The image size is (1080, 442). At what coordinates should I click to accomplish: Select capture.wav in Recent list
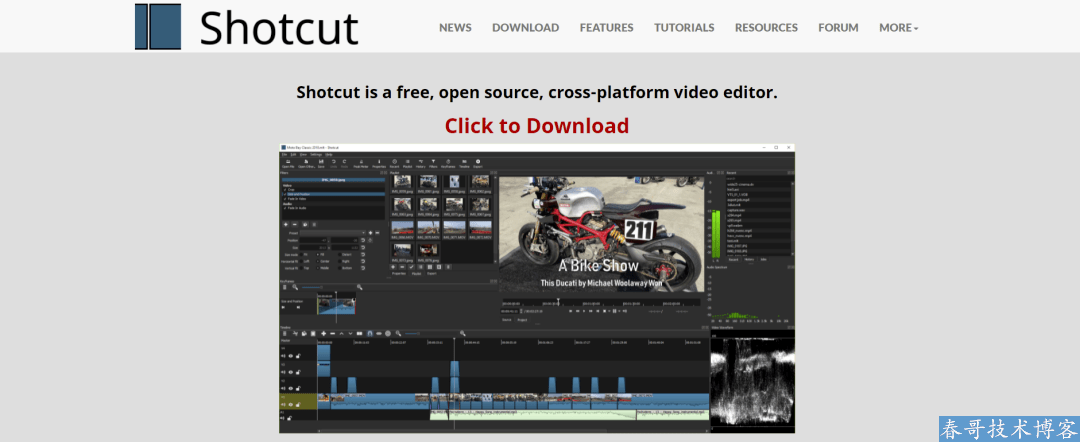(x=758, y=210)
